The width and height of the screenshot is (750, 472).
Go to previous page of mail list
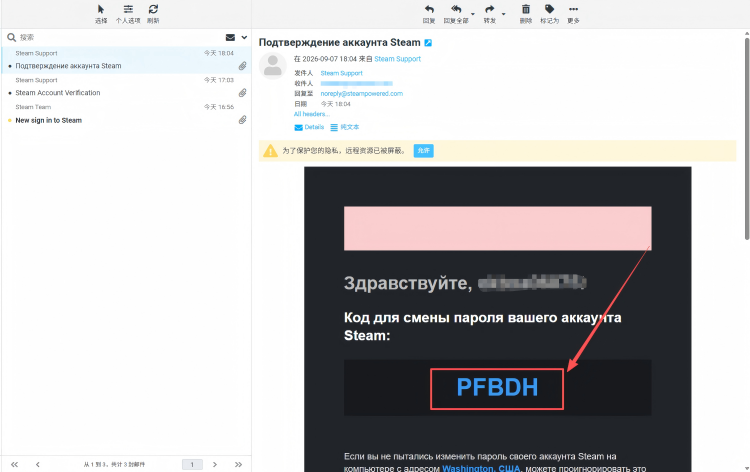click(38, 464)
